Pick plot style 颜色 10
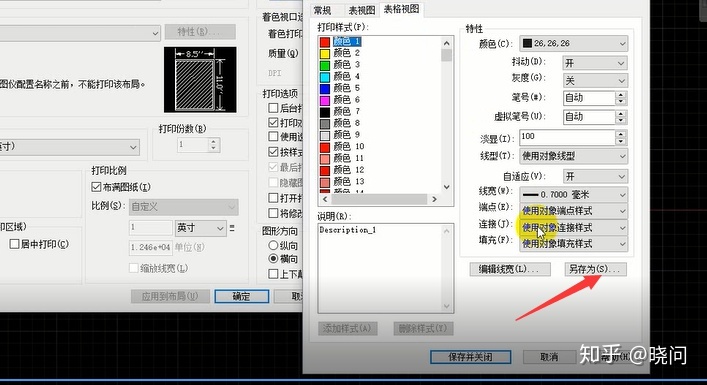 tap(349, 147)
